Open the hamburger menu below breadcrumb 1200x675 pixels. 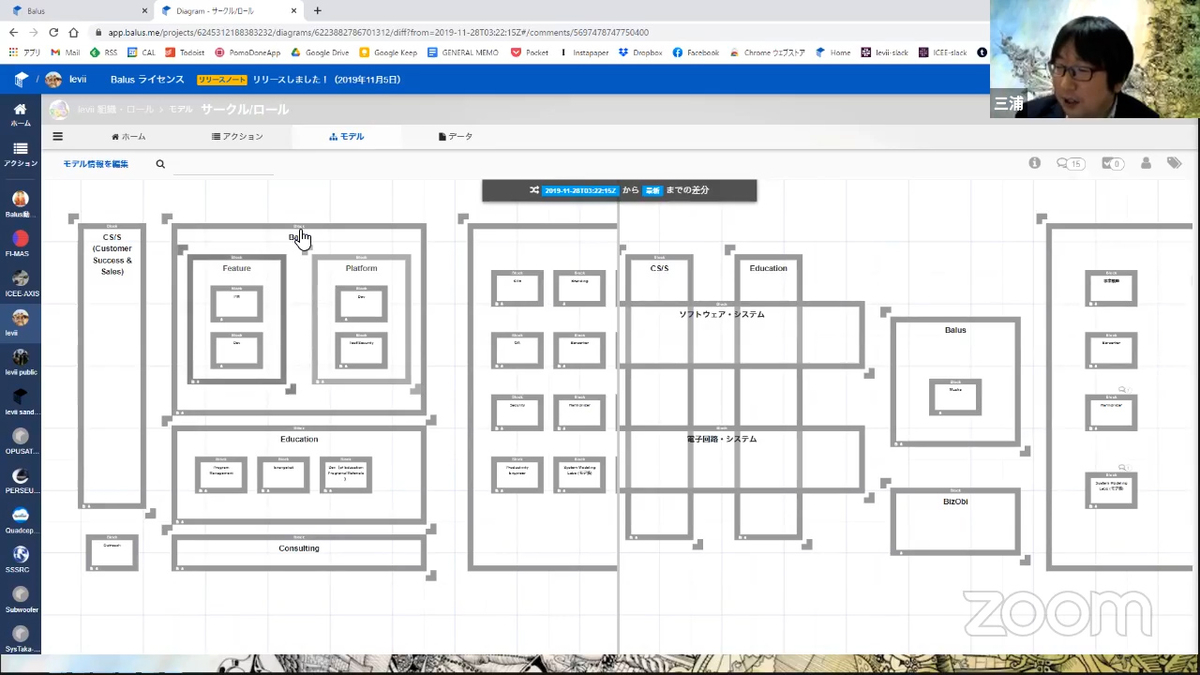(57, 136)
